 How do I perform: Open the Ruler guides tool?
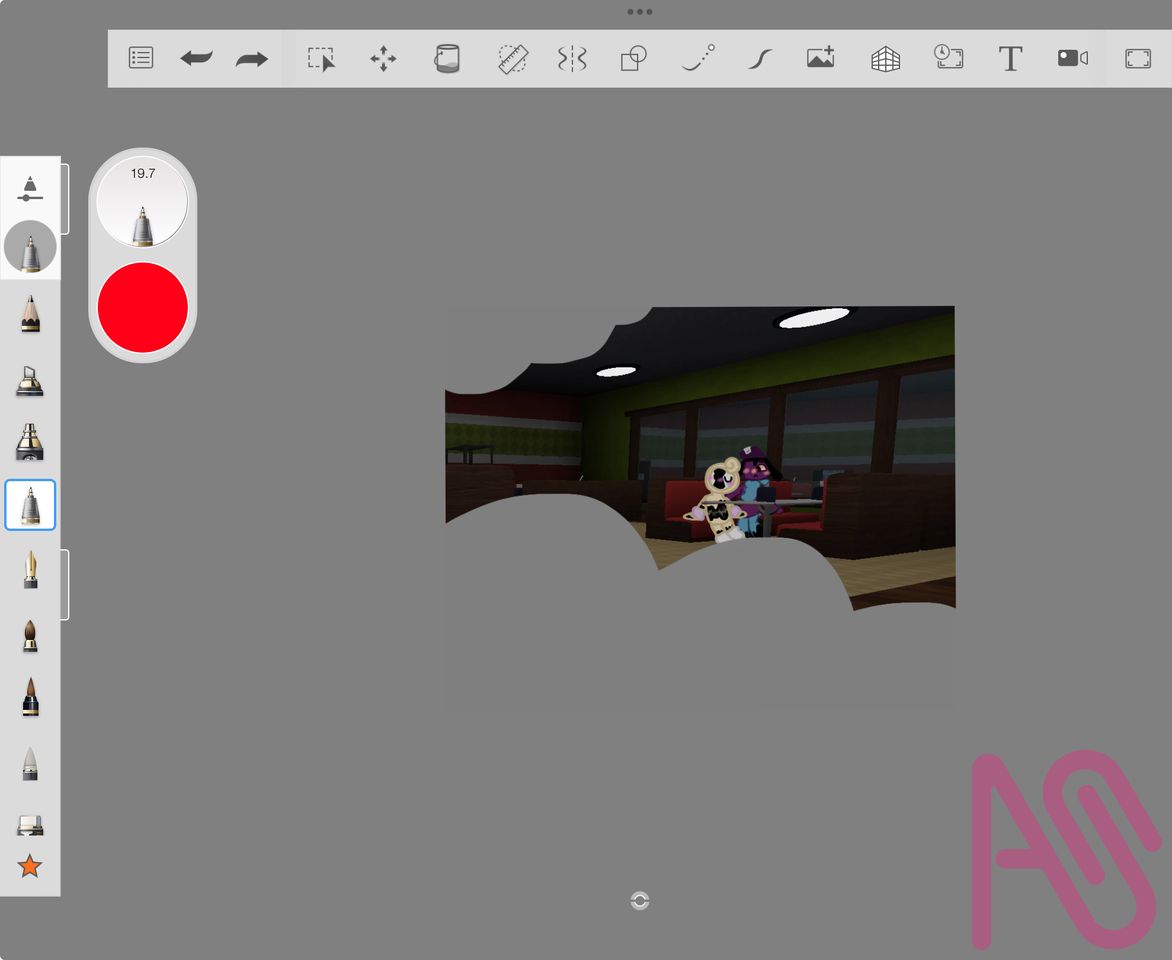click(512, 59)
